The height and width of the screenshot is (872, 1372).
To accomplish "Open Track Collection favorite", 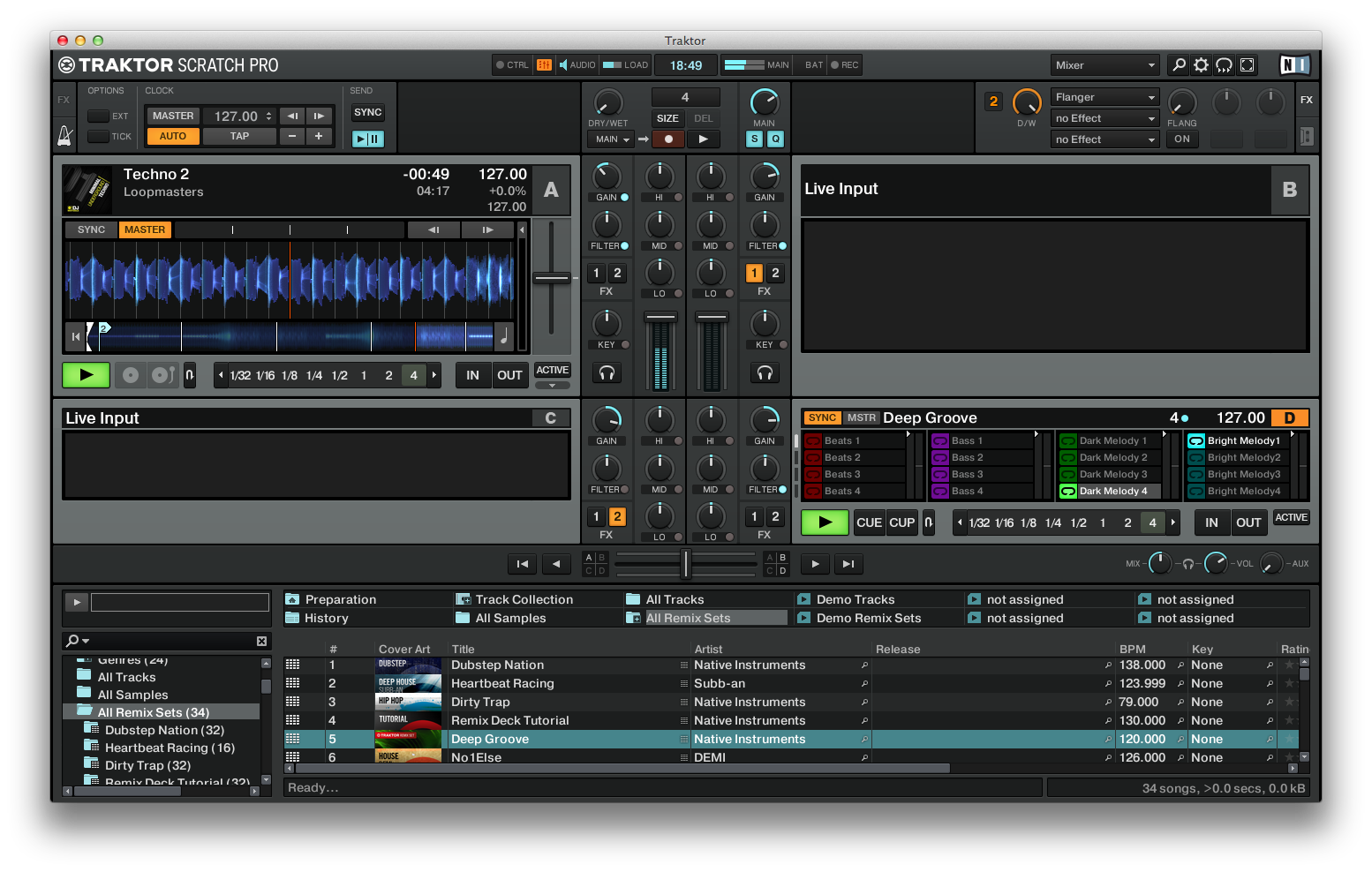I will click(524, 599).
